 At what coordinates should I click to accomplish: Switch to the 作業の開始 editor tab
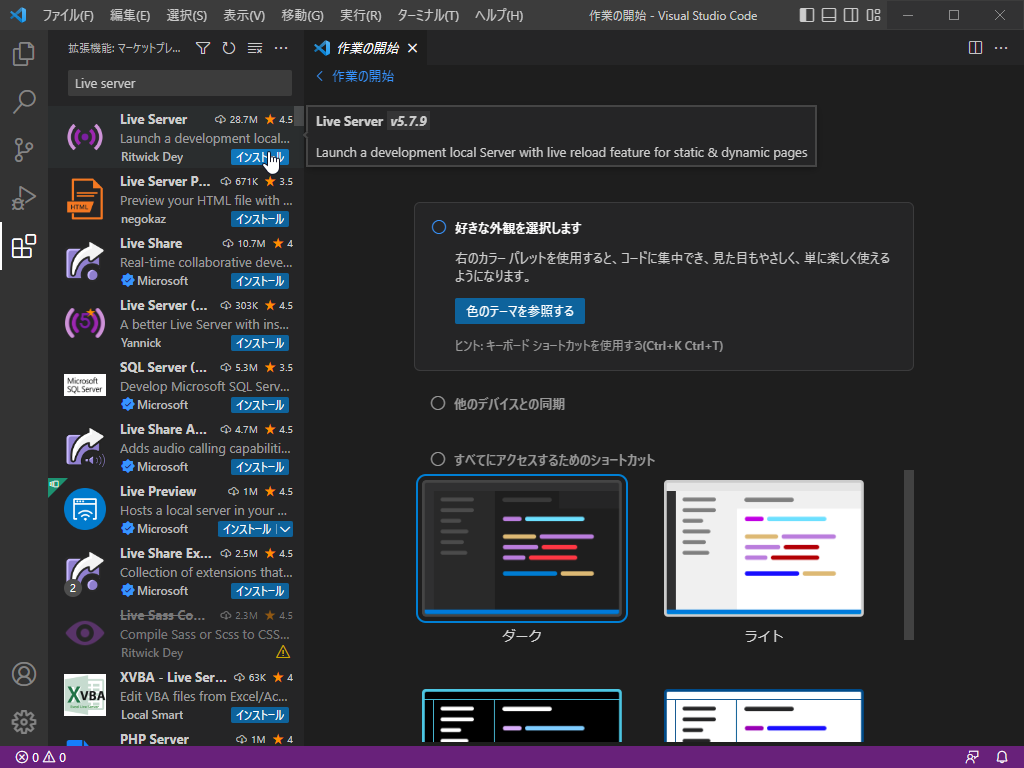[364, 48]
